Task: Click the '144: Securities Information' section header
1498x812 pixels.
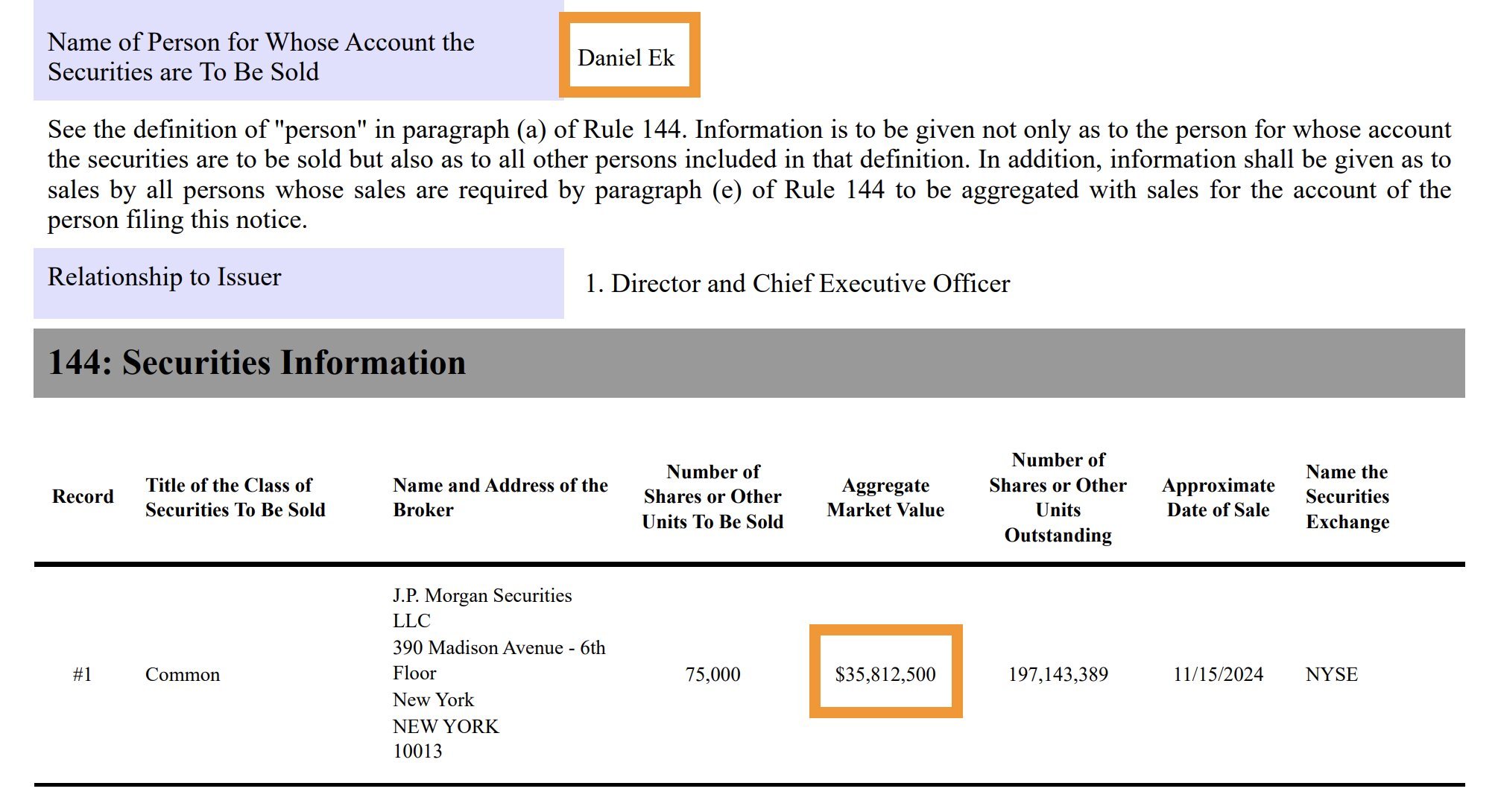Action: coord(257,363)
